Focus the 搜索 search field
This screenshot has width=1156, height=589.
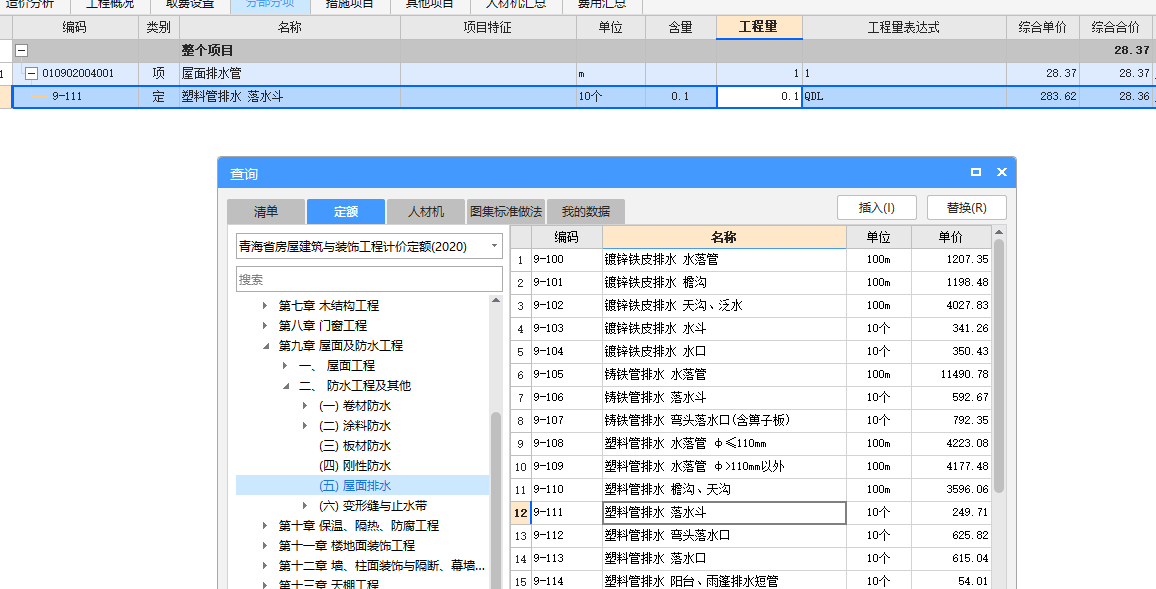point(369,279)
